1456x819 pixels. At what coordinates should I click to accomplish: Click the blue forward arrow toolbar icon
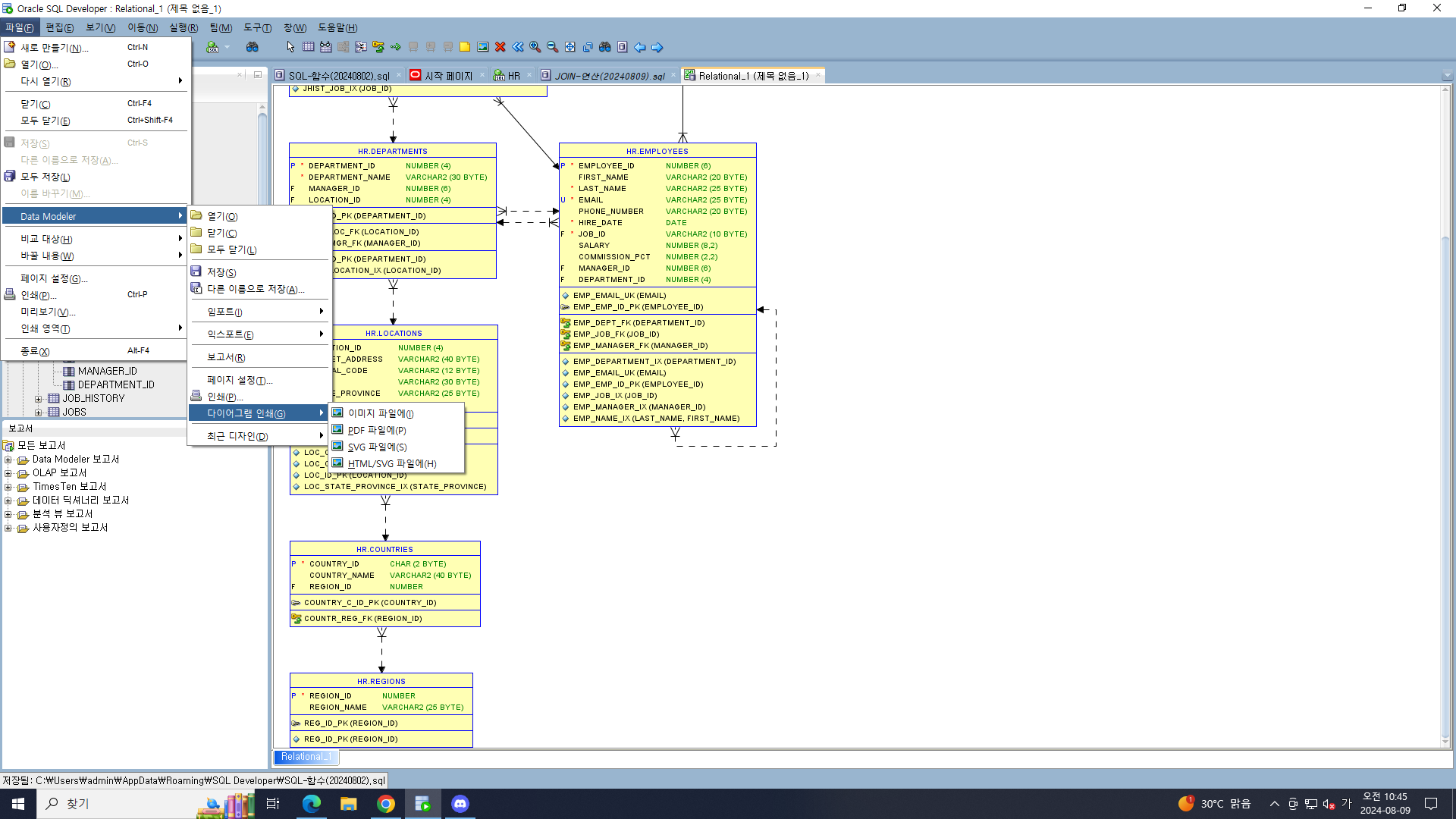(x=657, y=47)
